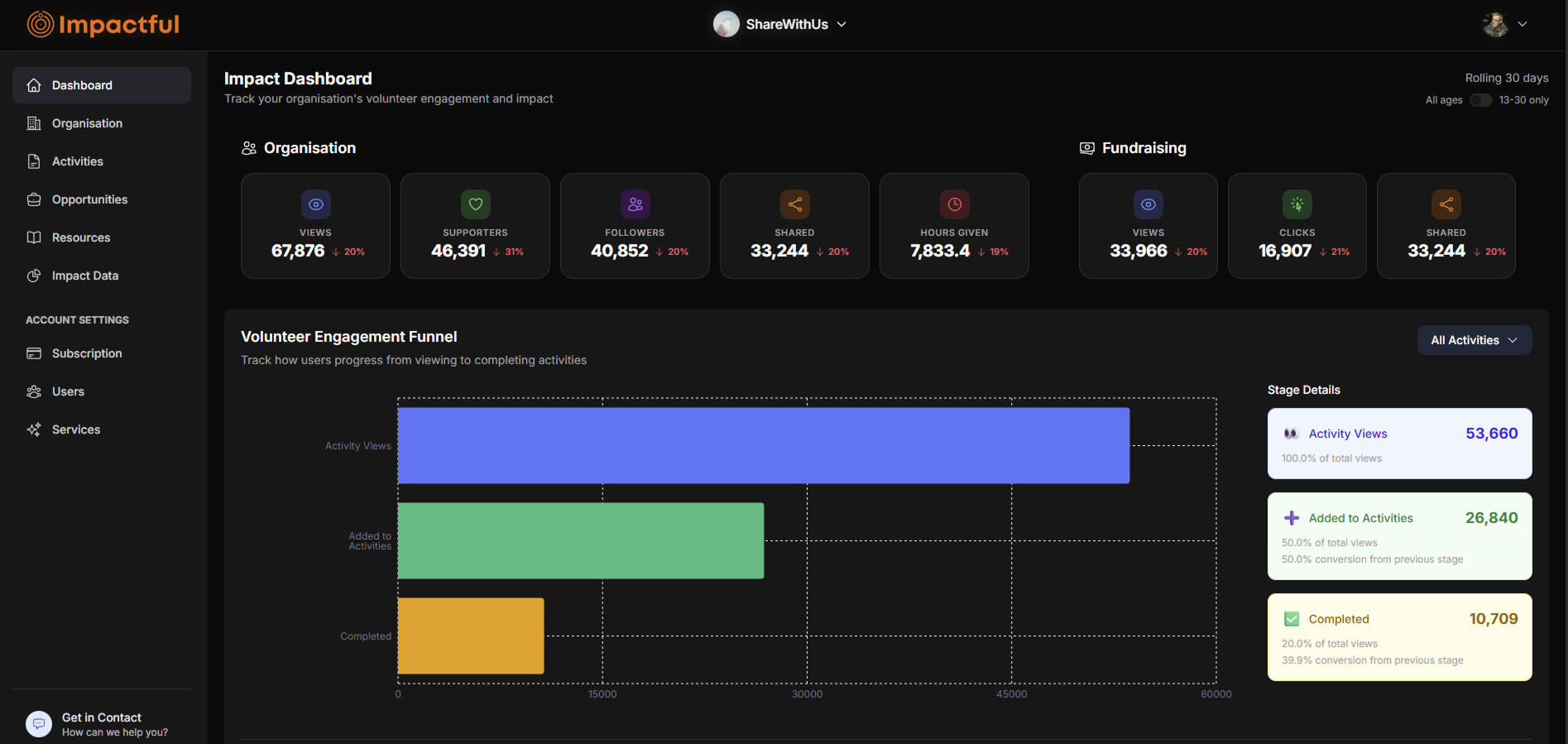Open the user profile menu chevron
The width and height of the screenshot is (1568, 744).
[1522, 25]
